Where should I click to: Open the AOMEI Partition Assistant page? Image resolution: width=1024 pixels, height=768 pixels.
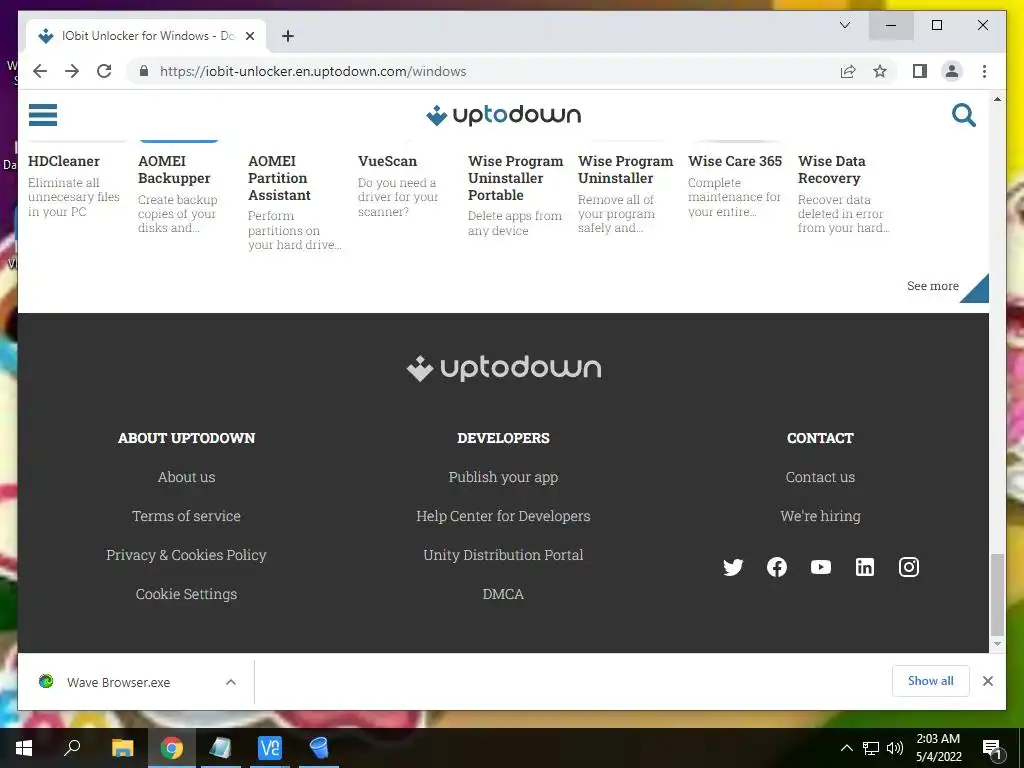279,178
